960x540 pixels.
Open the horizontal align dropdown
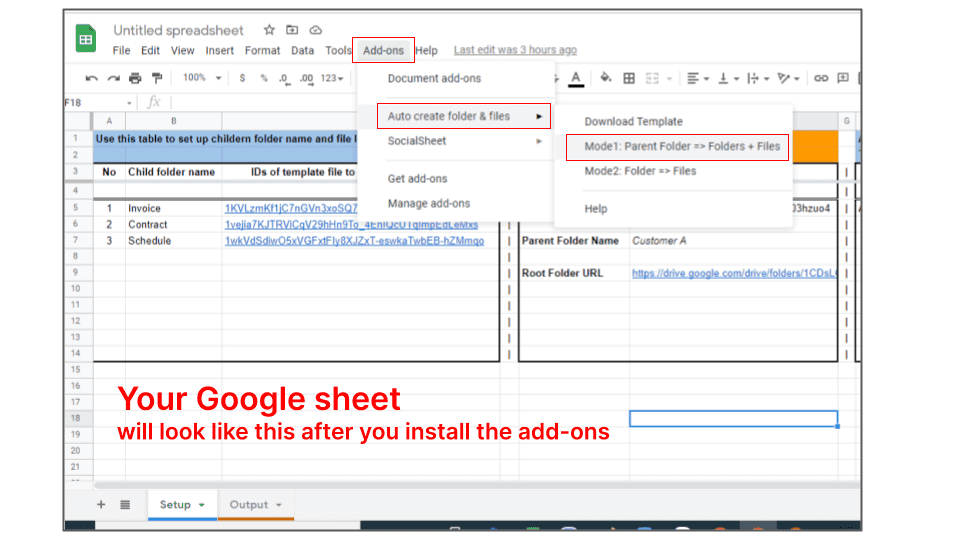698,78
